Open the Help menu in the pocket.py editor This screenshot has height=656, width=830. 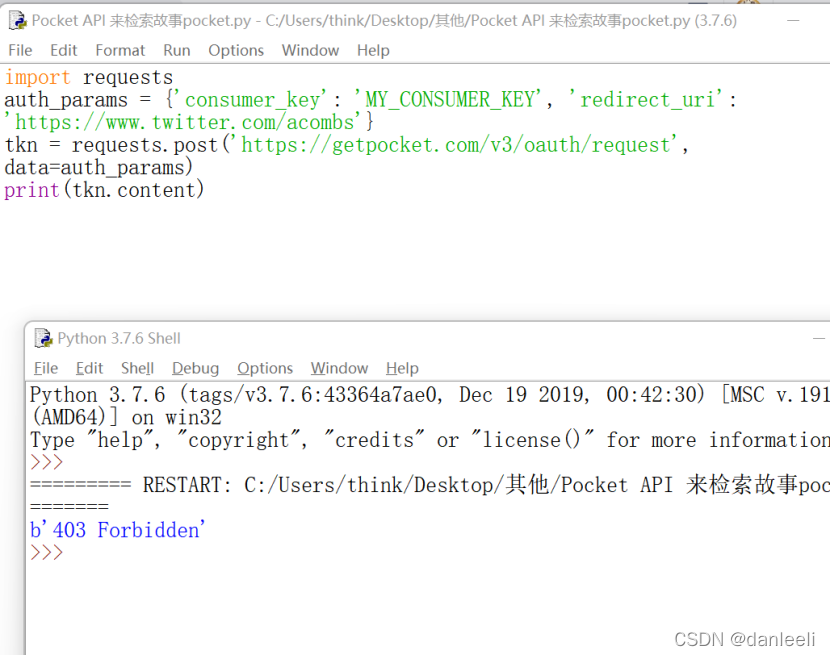coord(373,50)
